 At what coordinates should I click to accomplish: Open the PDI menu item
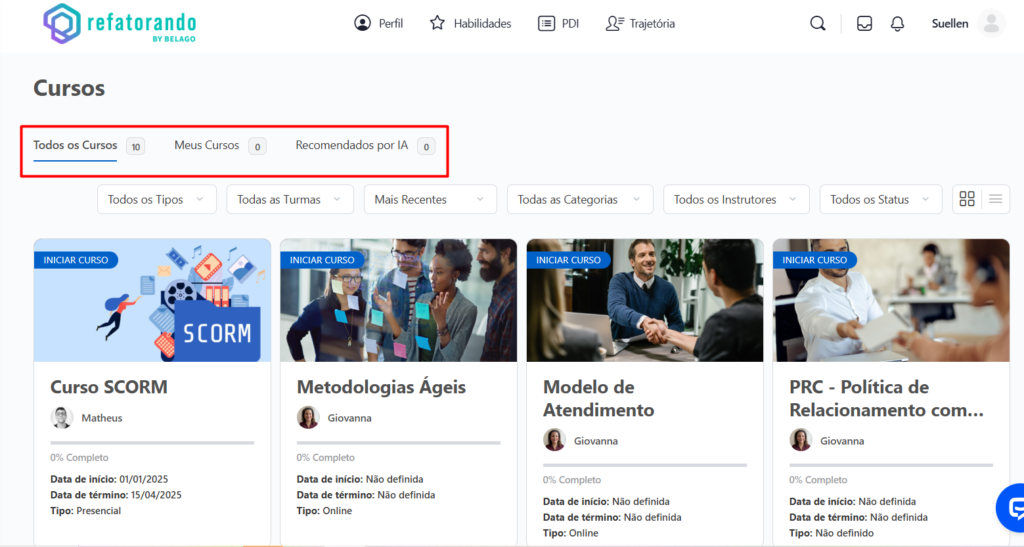coord(559,23)
